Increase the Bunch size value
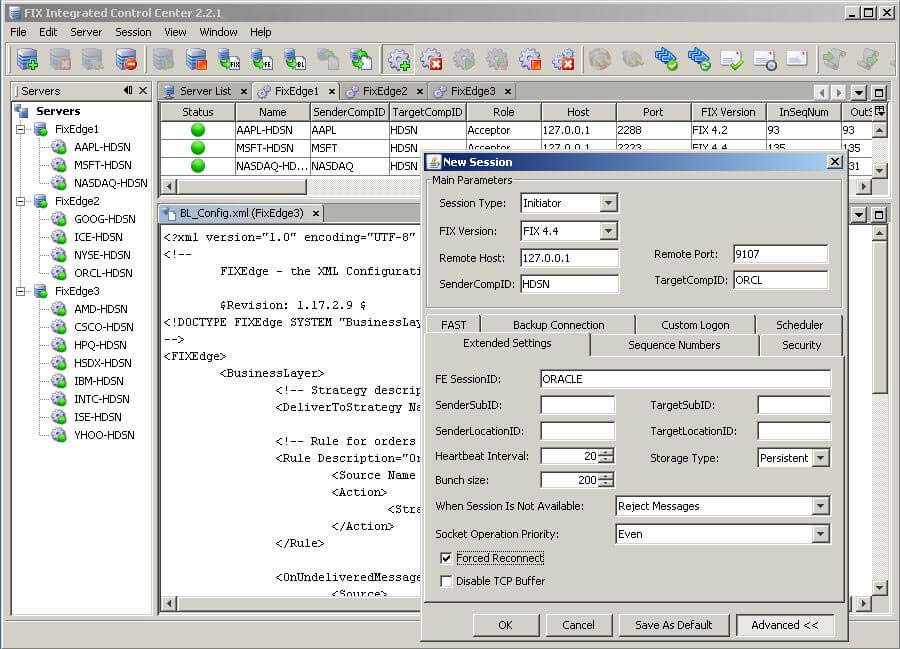Screen dimensions: 900x649 pyautogui.click(x=606, y=476)
